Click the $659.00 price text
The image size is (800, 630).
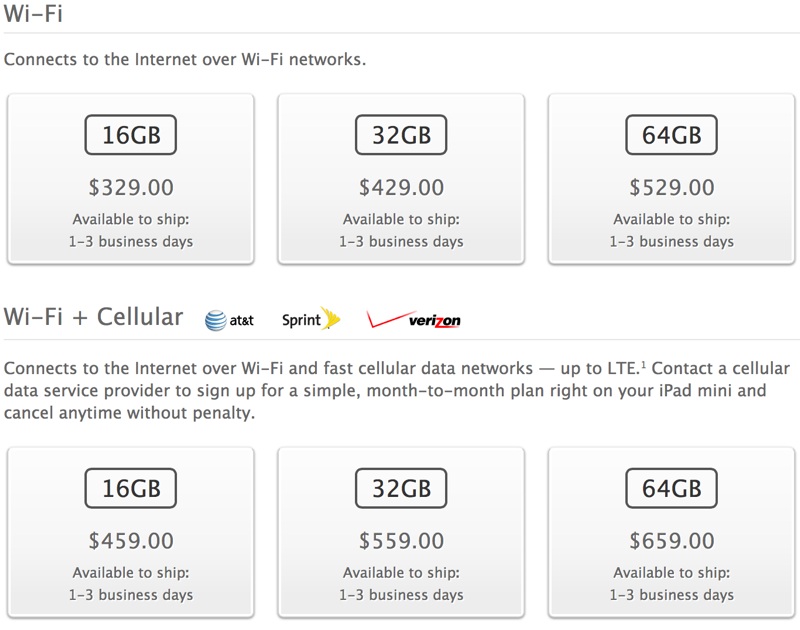click(x=671, y=541)
